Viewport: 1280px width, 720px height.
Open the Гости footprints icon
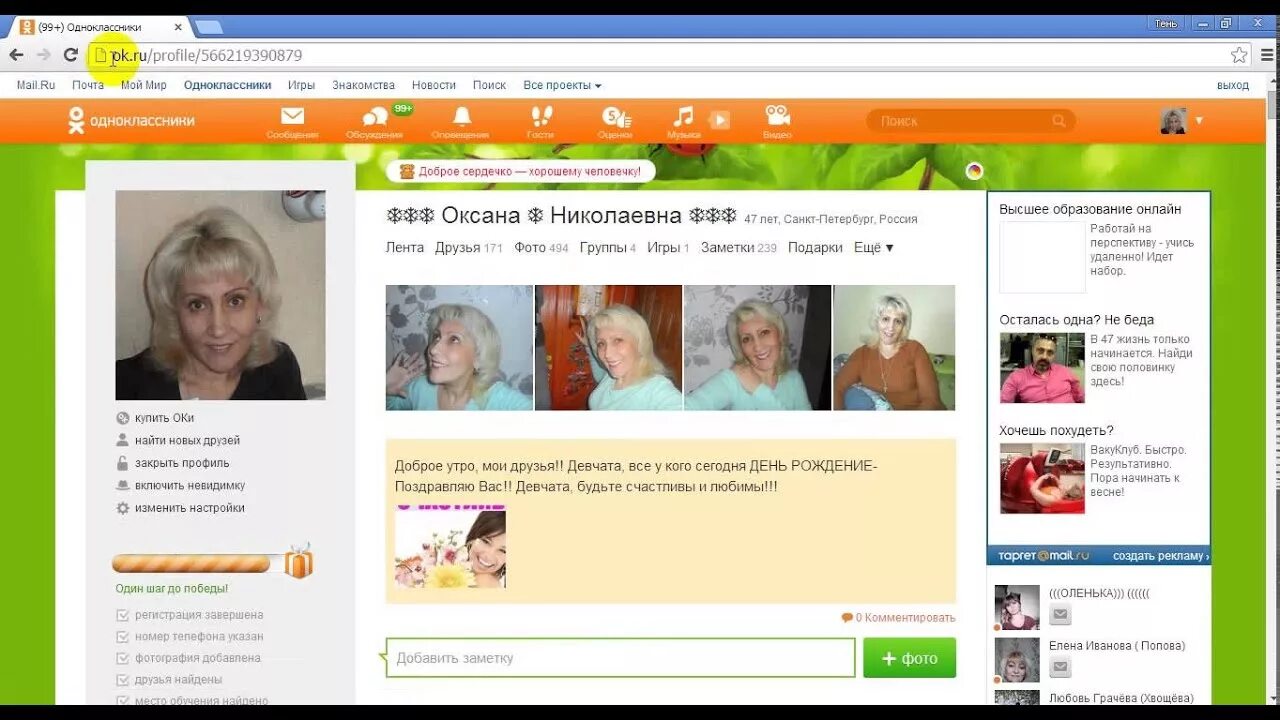[540, 121]
